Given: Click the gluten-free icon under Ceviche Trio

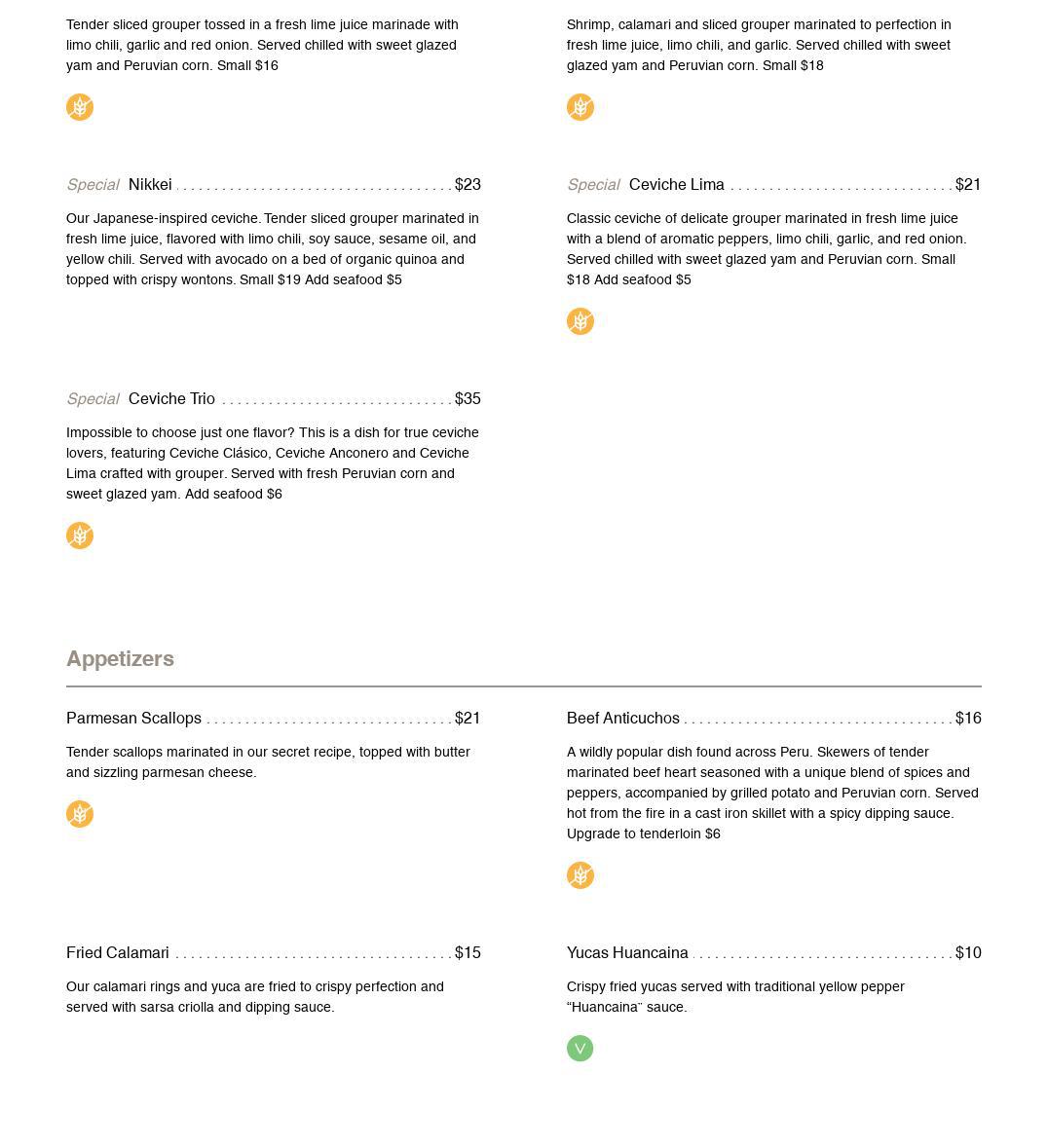Looking at the screenshot, I should [80, 536].
